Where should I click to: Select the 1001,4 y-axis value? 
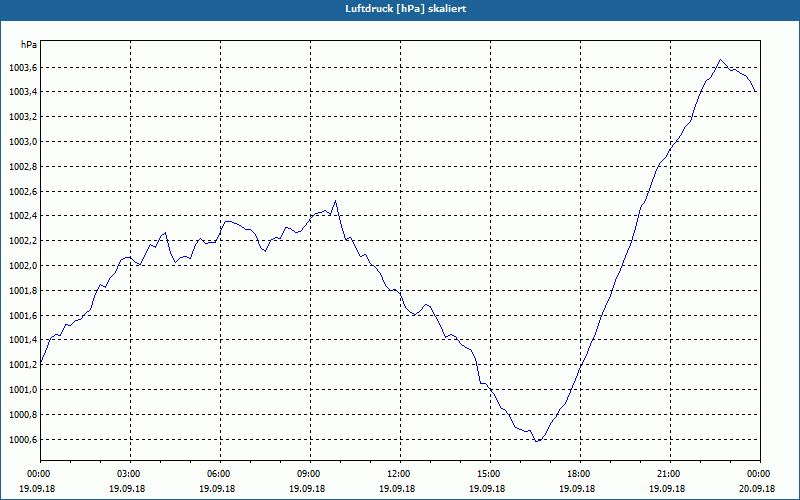coord(23,340)
